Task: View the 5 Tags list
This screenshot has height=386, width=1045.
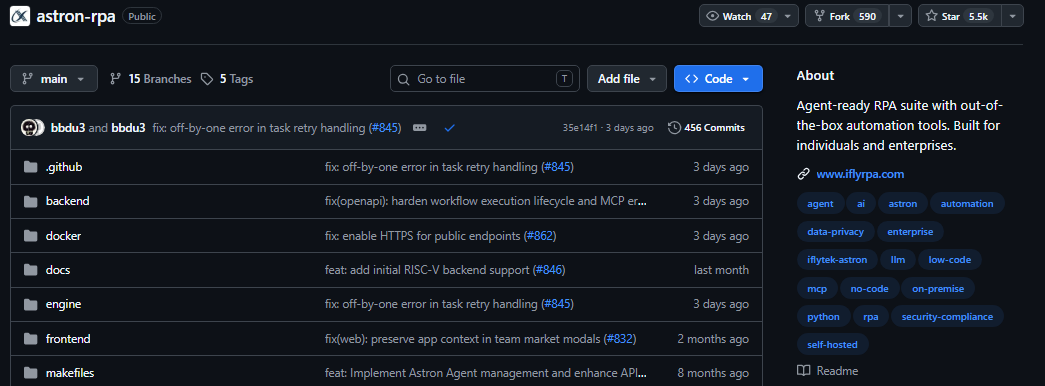Action: [227, 79]
